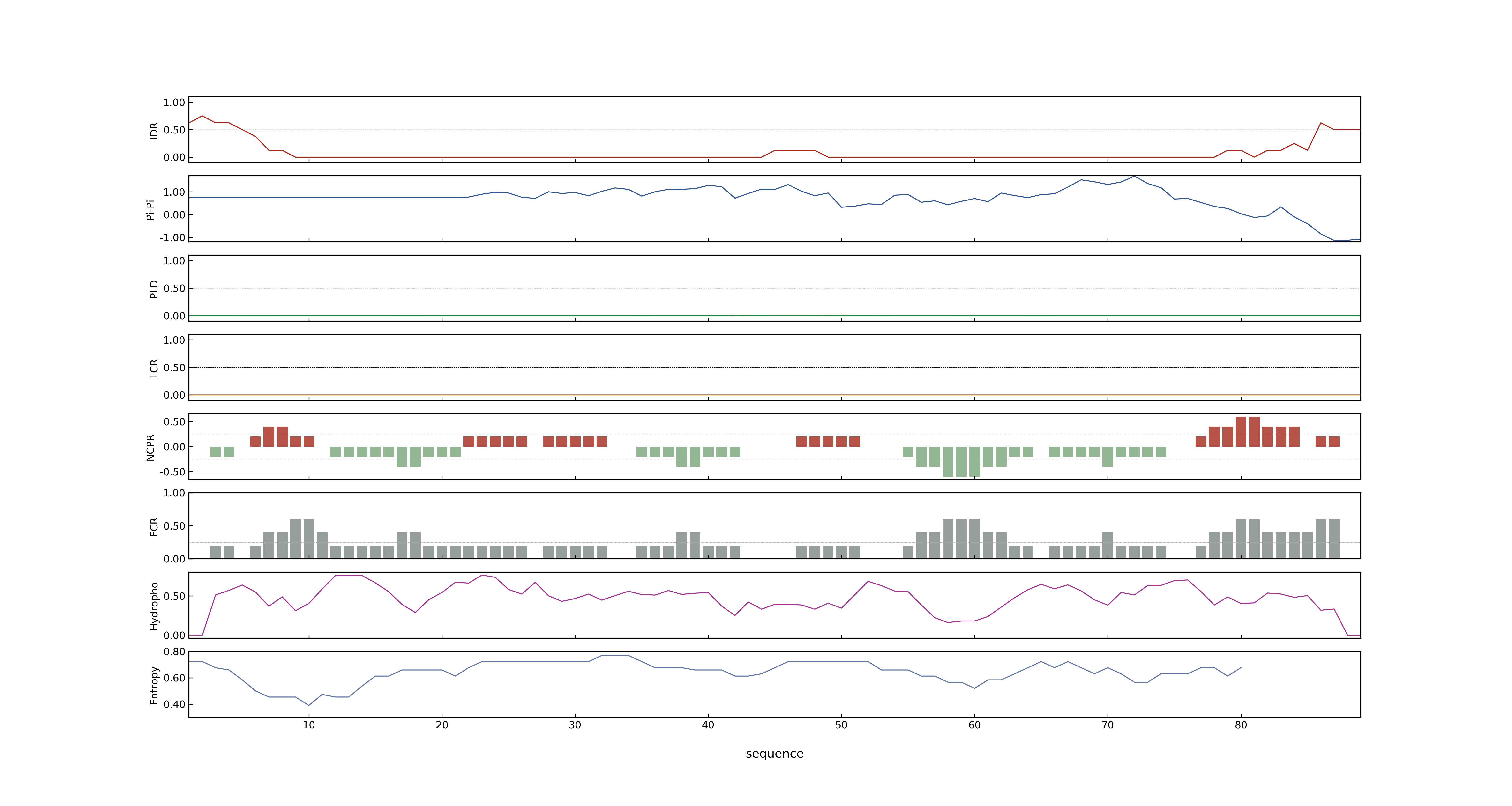Click the x-axis tick label 70
Screen dimensions: 1512x806
click(1108, 725)
